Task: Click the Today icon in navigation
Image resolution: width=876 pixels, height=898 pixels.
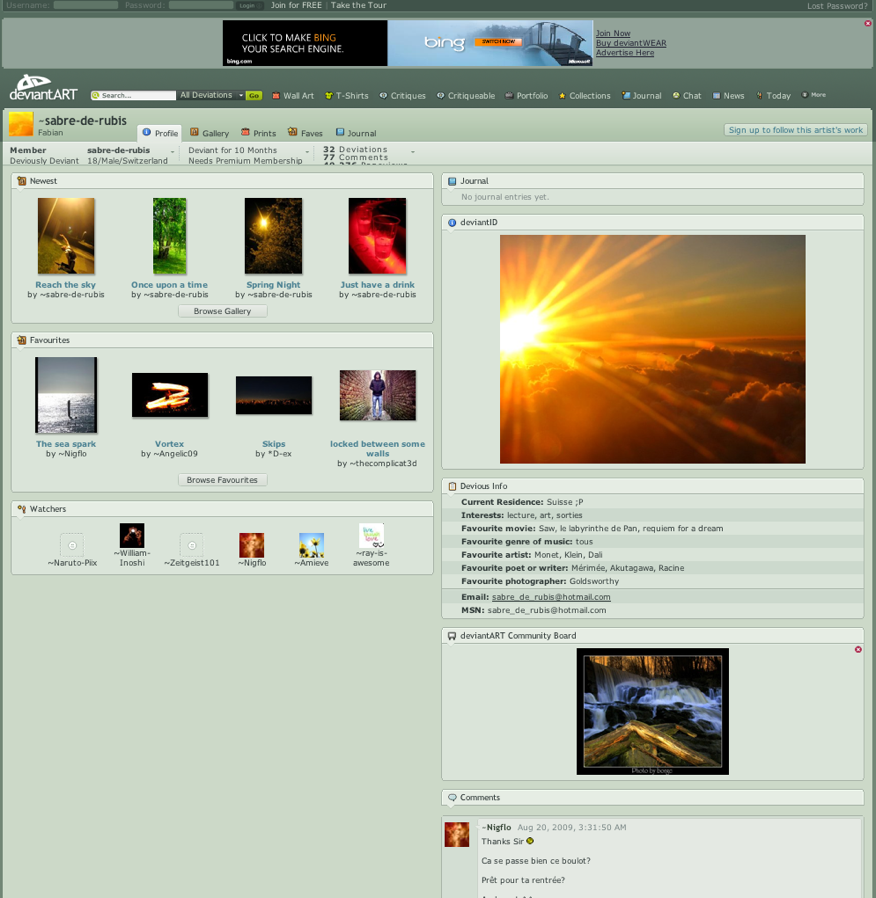Action: tap(760, 96)
